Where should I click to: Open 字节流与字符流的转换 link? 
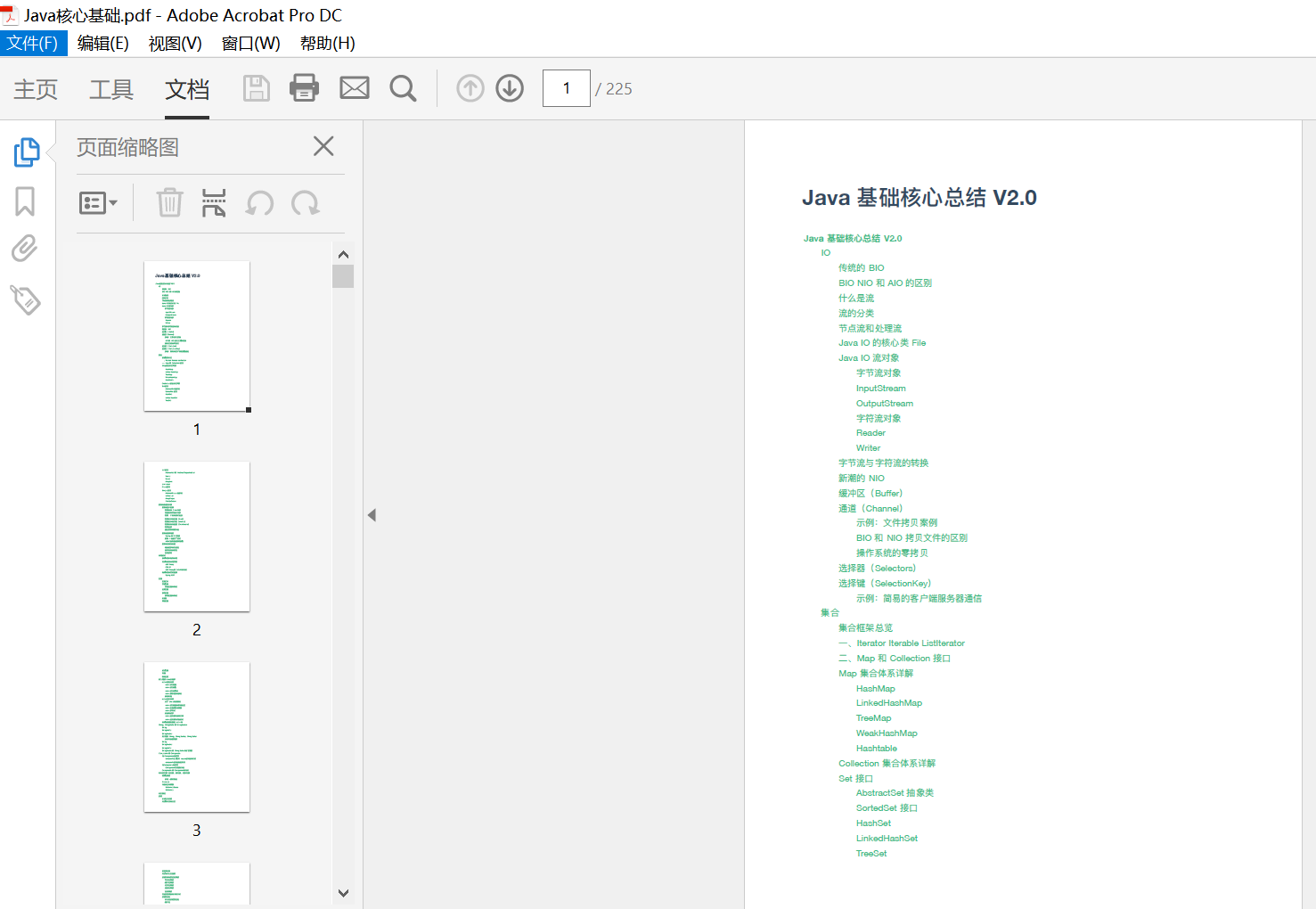pos(883,463)
